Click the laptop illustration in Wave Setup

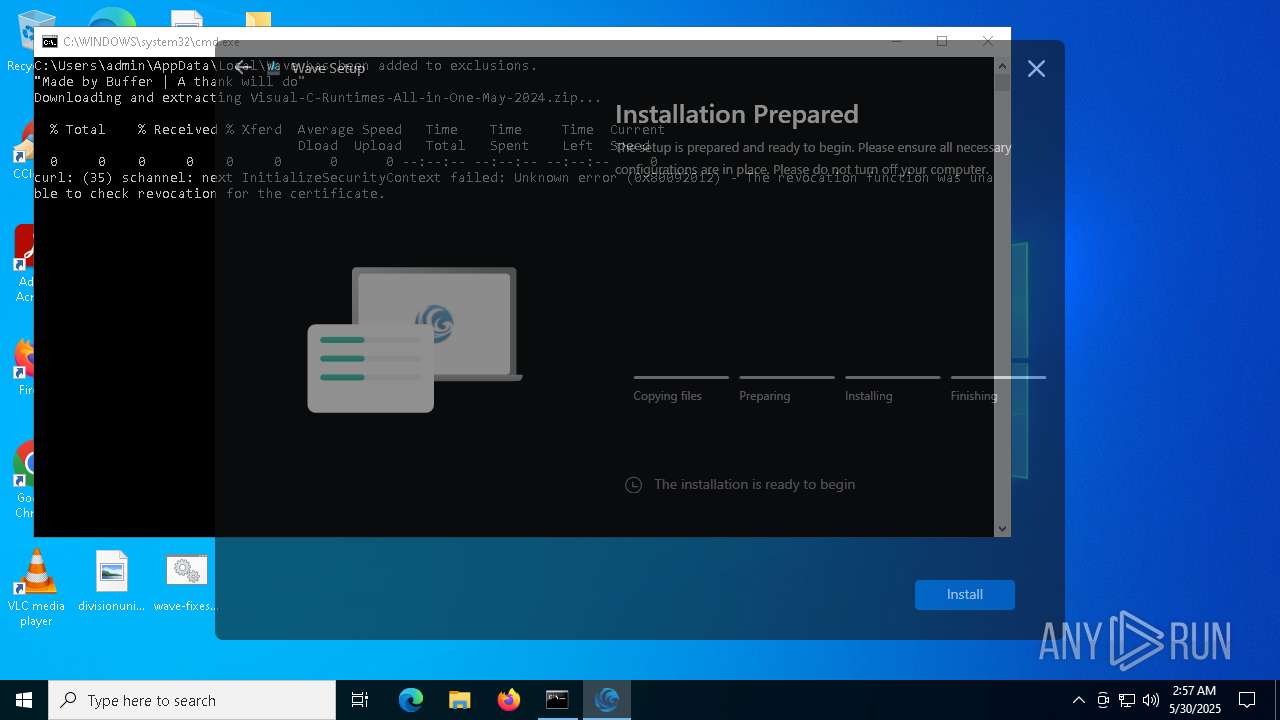[415, 339]
